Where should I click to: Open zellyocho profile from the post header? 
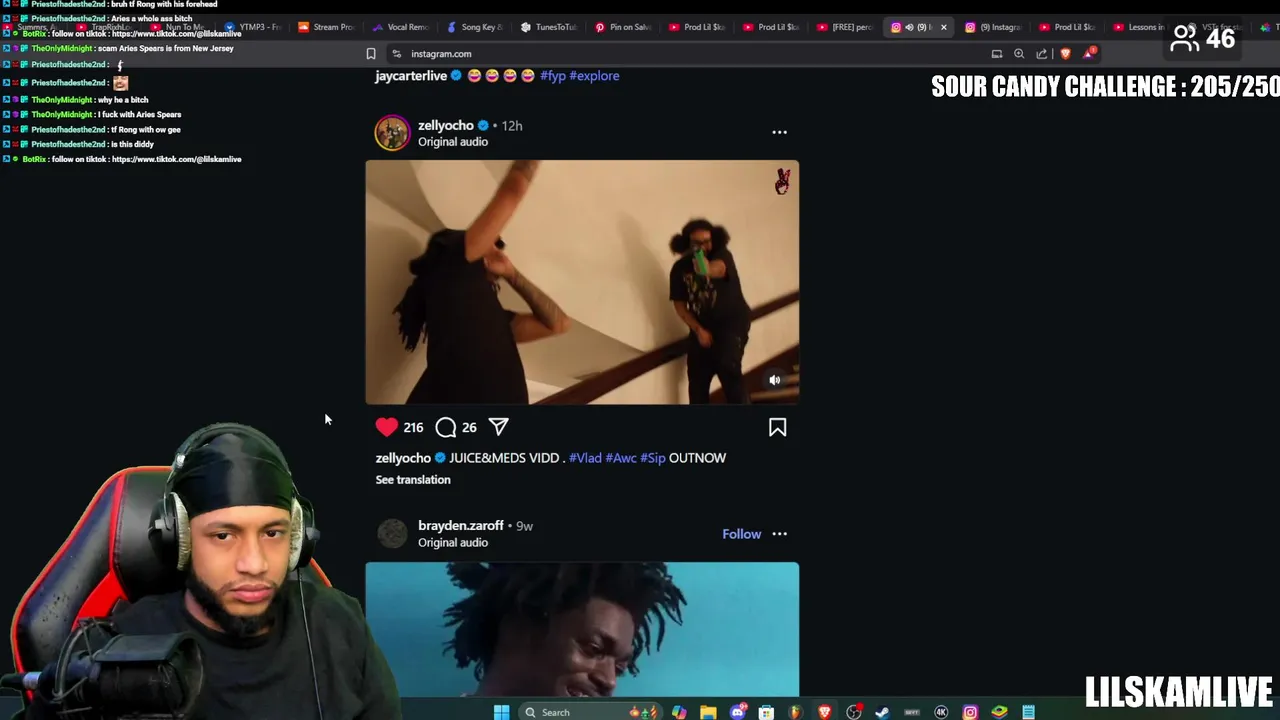click(x=445, y=125)
